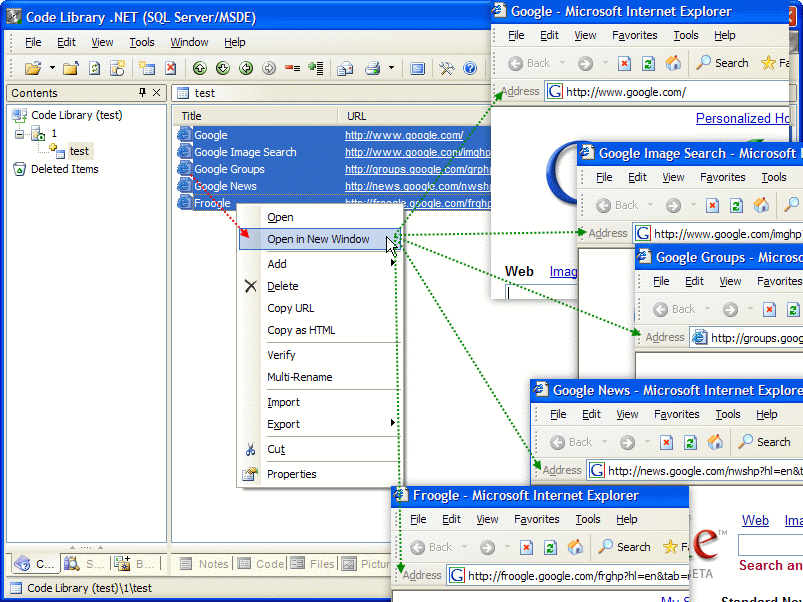803x602 pixels.
Task: Click the printer icon in Code Library toolbar
Action: (x=373, y=68)
